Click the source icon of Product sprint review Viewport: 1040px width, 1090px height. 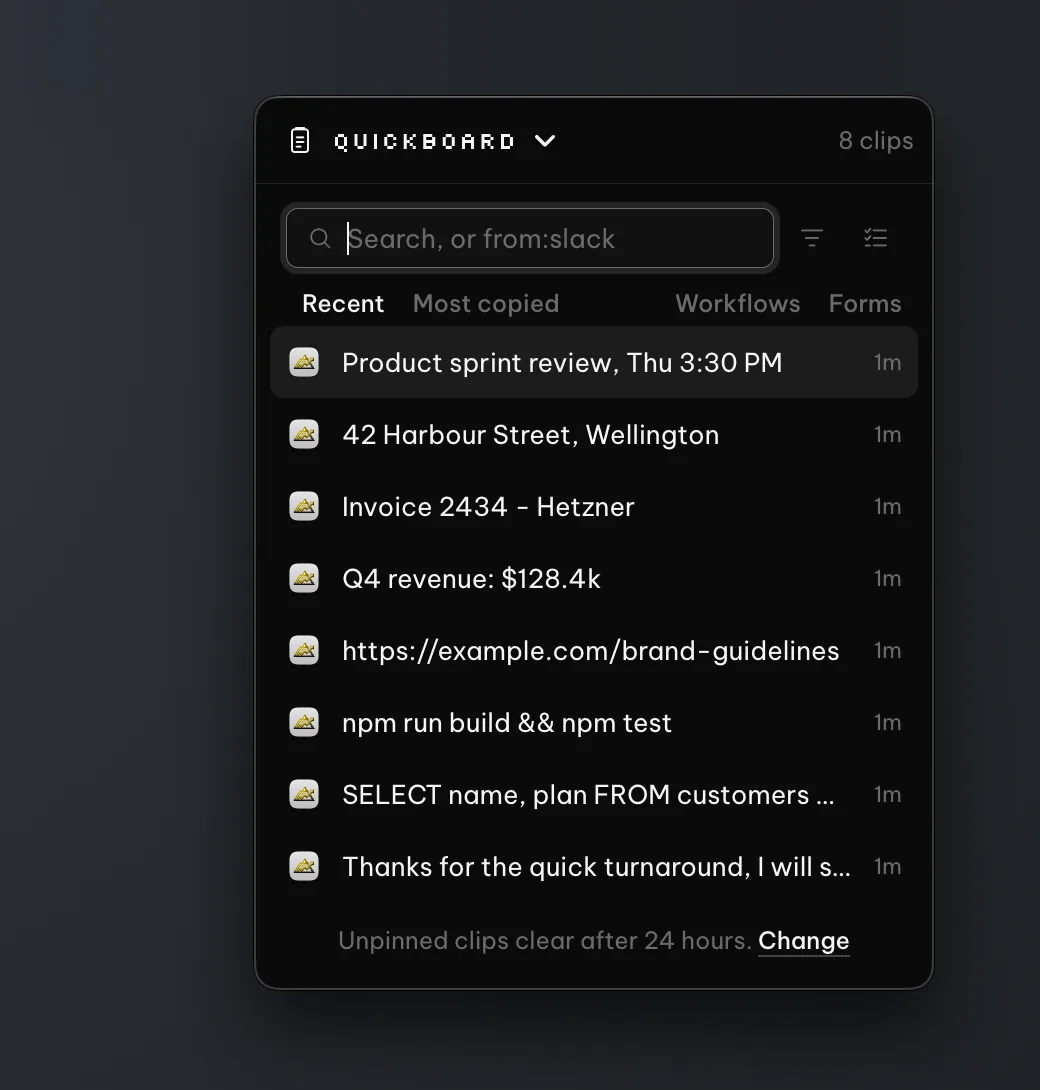click(304, 362)
